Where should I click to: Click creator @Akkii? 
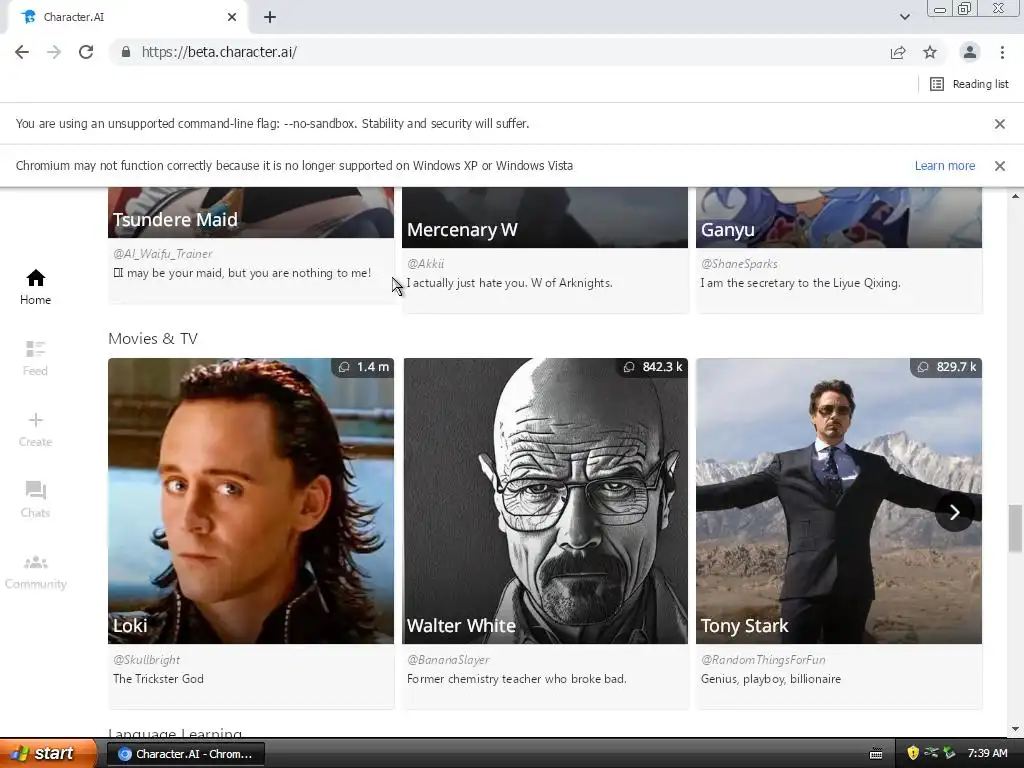[x=425, y=264]
